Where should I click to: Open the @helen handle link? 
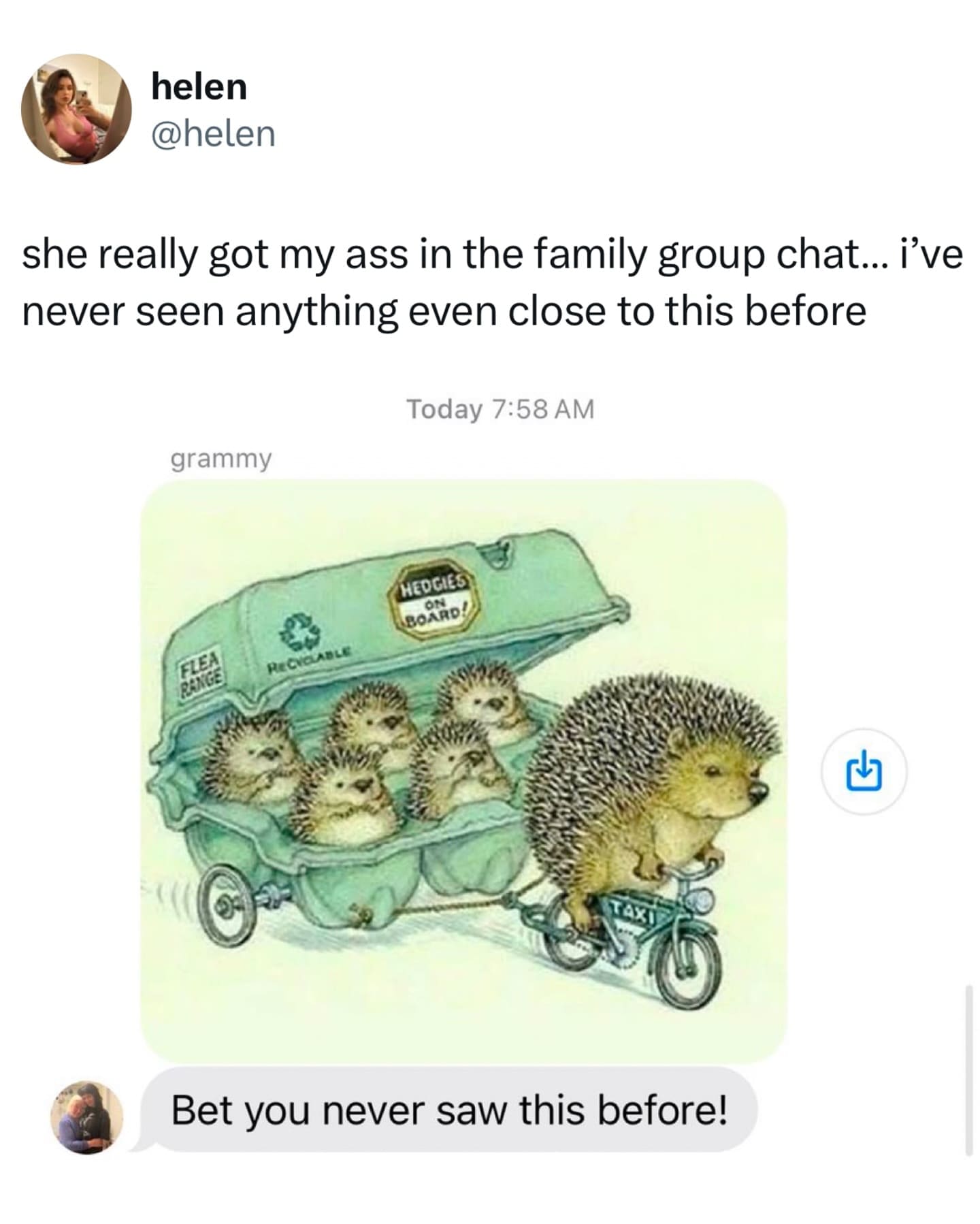pos(214,133)
